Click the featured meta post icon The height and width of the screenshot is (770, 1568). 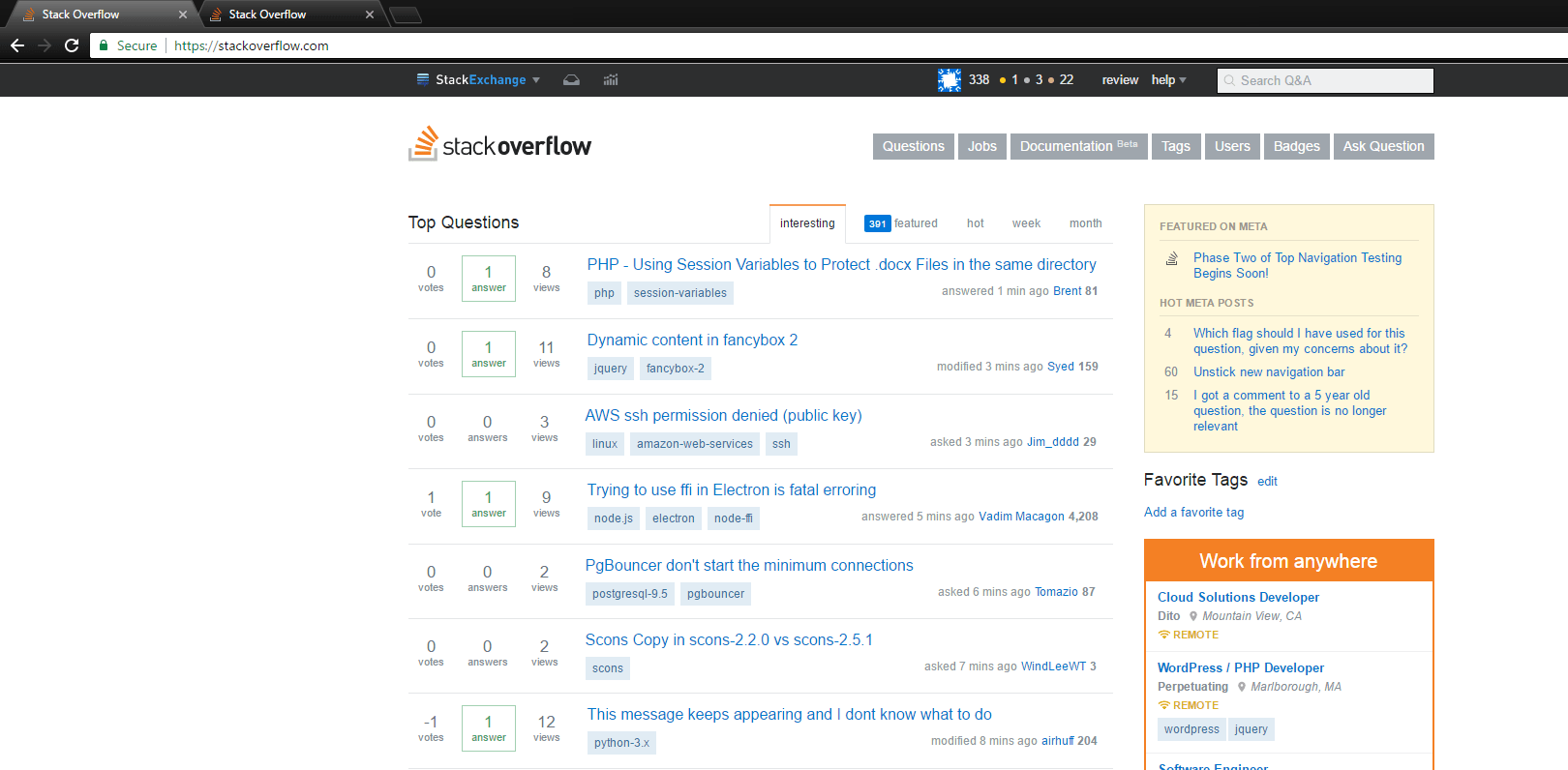coord(1172,258)
